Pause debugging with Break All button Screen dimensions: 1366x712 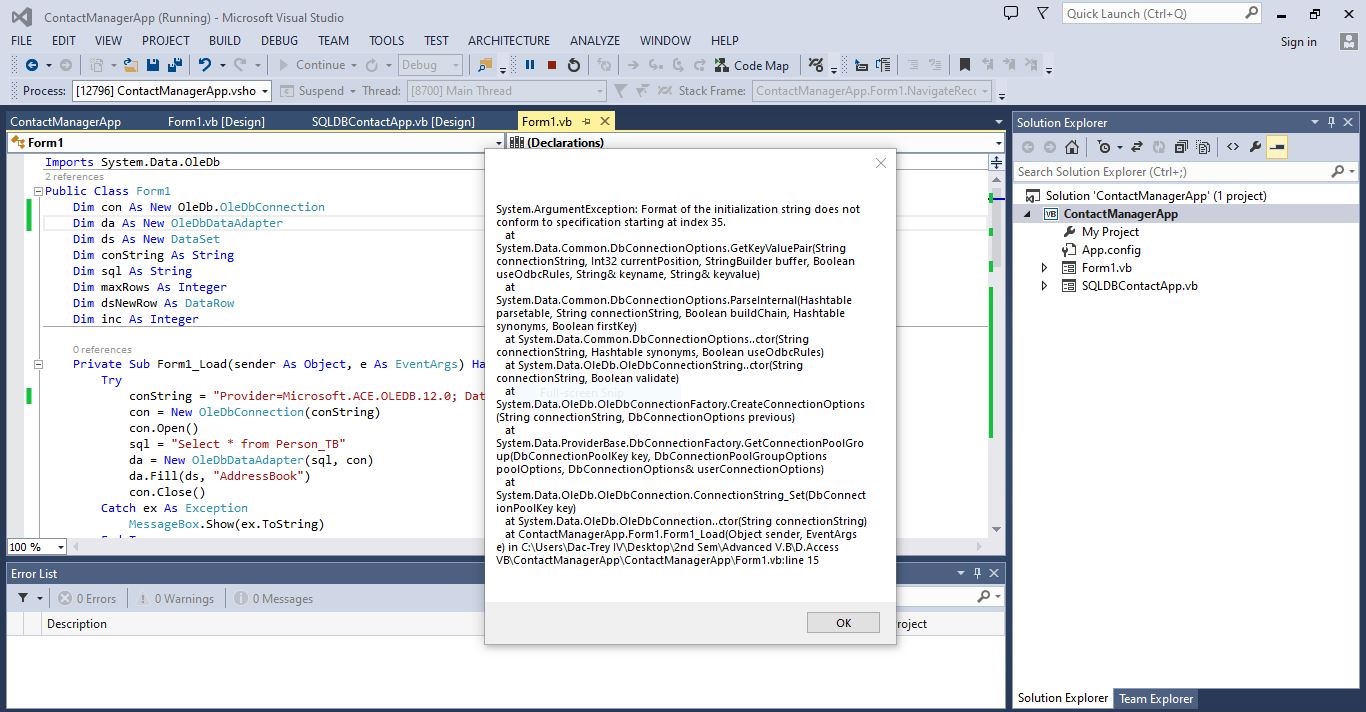tap(530, 65)
